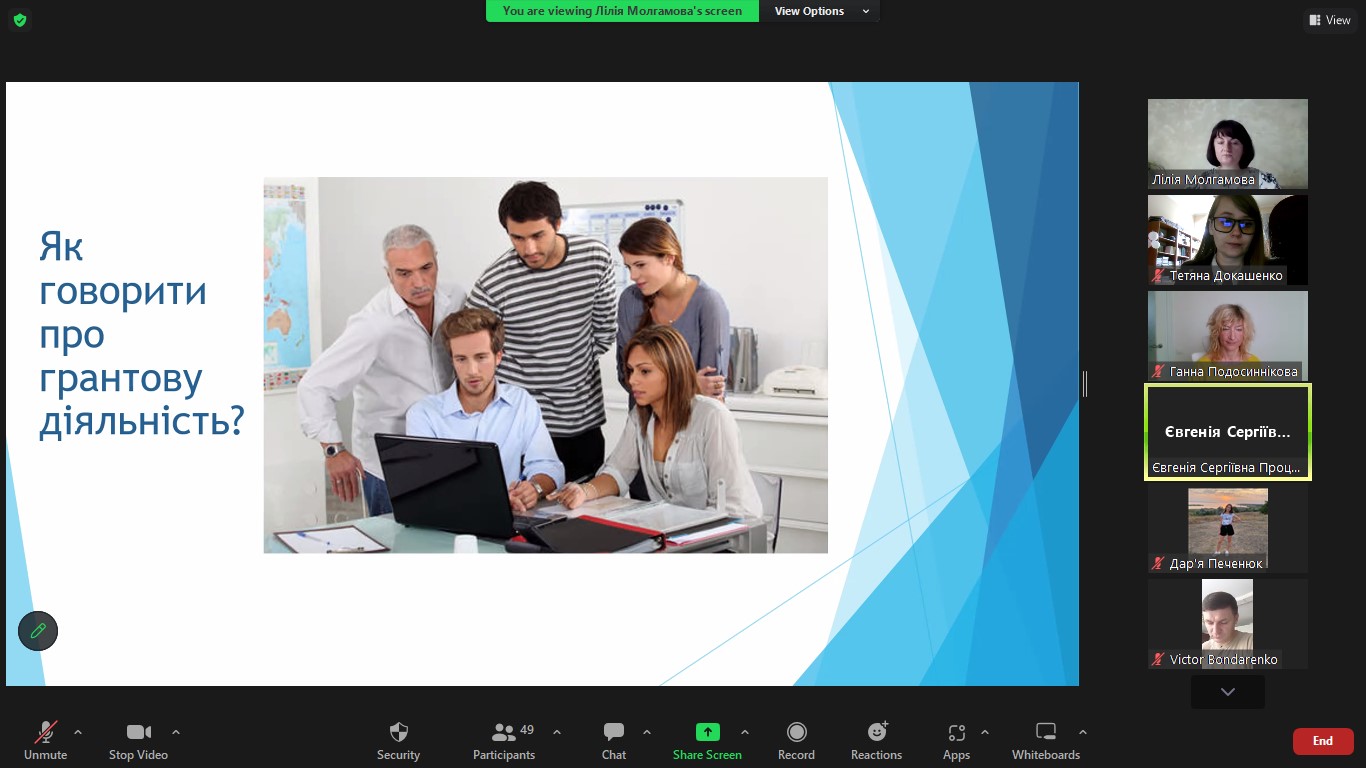Open the View layout menu
1366x768 pixels.
pos(1329,20)
